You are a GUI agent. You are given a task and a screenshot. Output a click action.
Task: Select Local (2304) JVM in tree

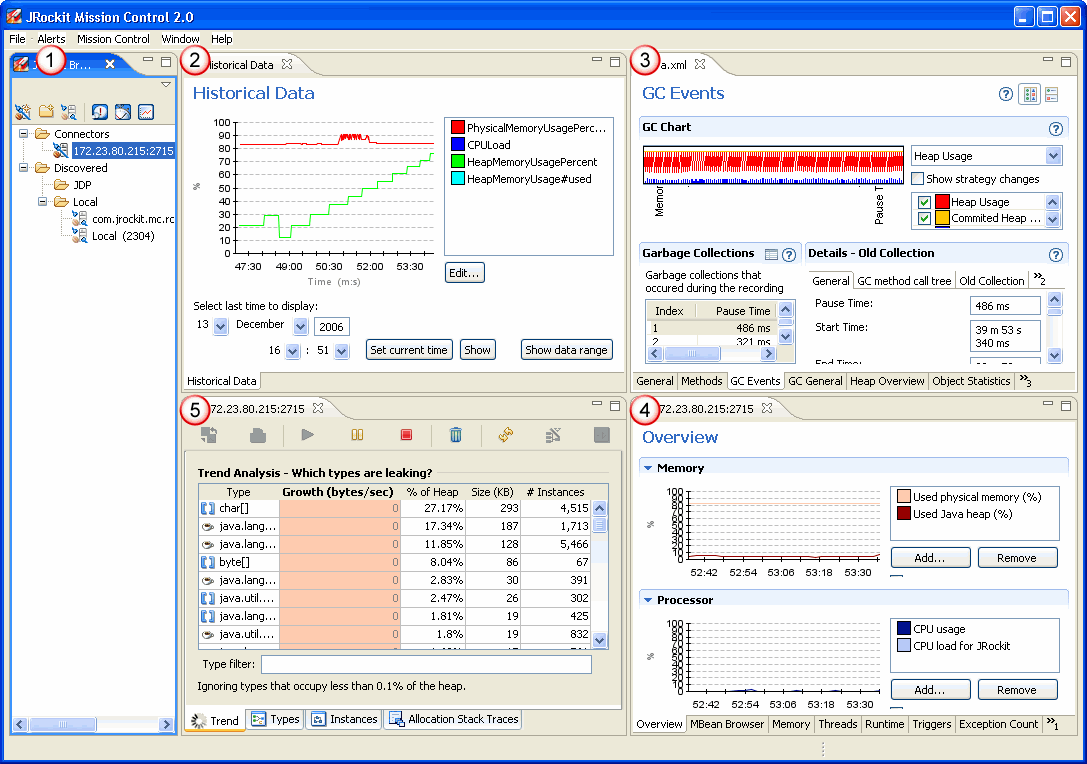coord(123,236)
